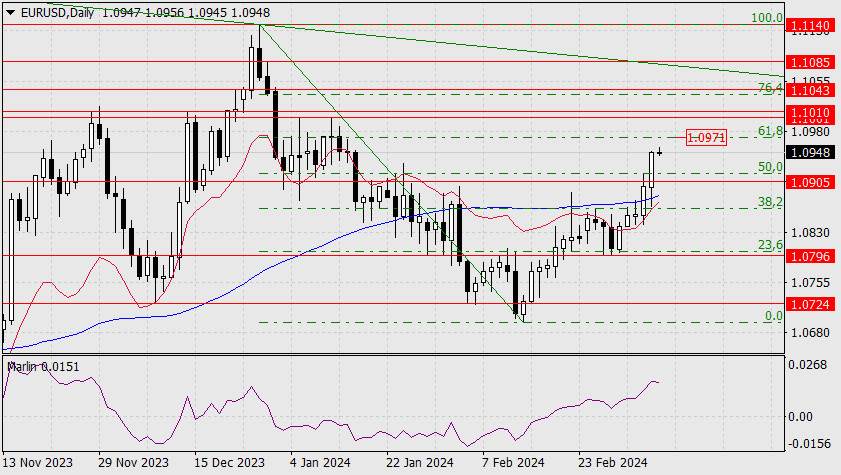Select the Fibonacci 23.6 level label
The width and height of the screenshot is (841, 475).
(770, 245)
